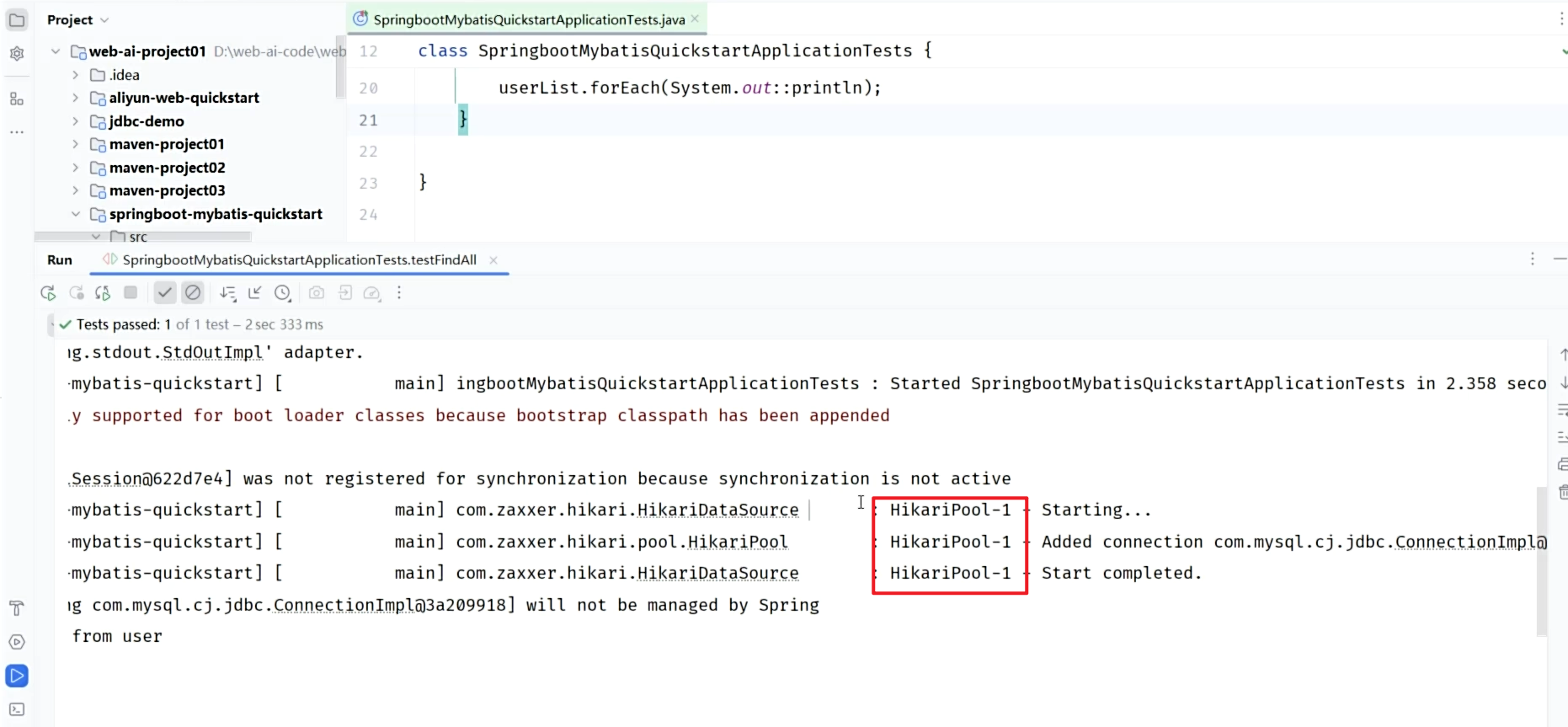Click HikariDataSource link in Start completed line

pyautogui.click(x=717, y=573)
